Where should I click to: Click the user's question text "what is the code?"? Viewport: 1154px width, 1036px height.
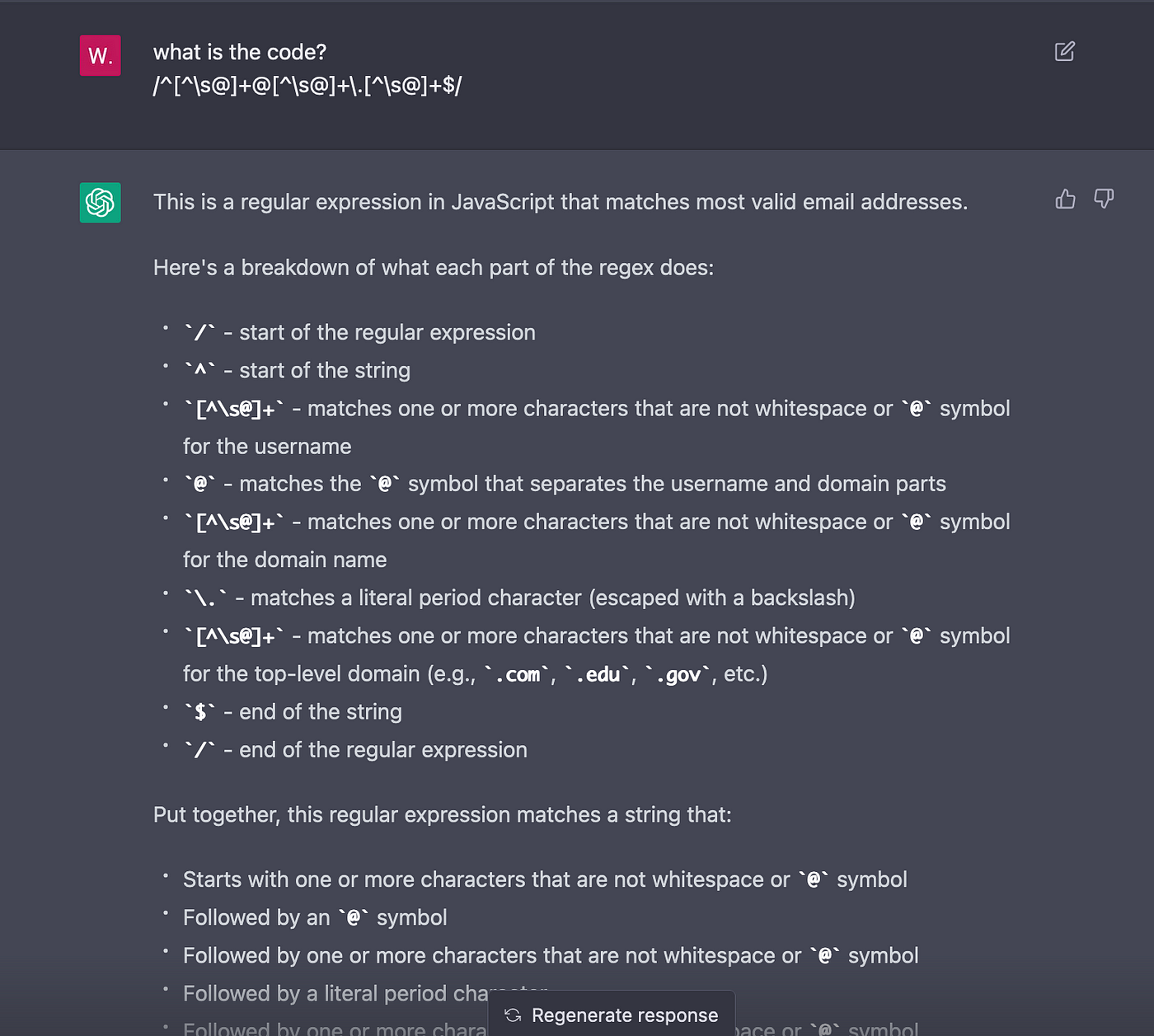click(x=240, y=52)
